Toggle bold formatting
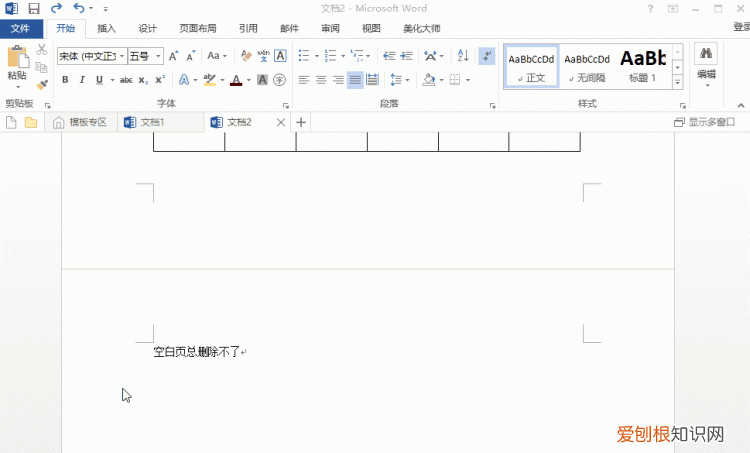Viewport: 750px width, 453px height. pos(65,80)
